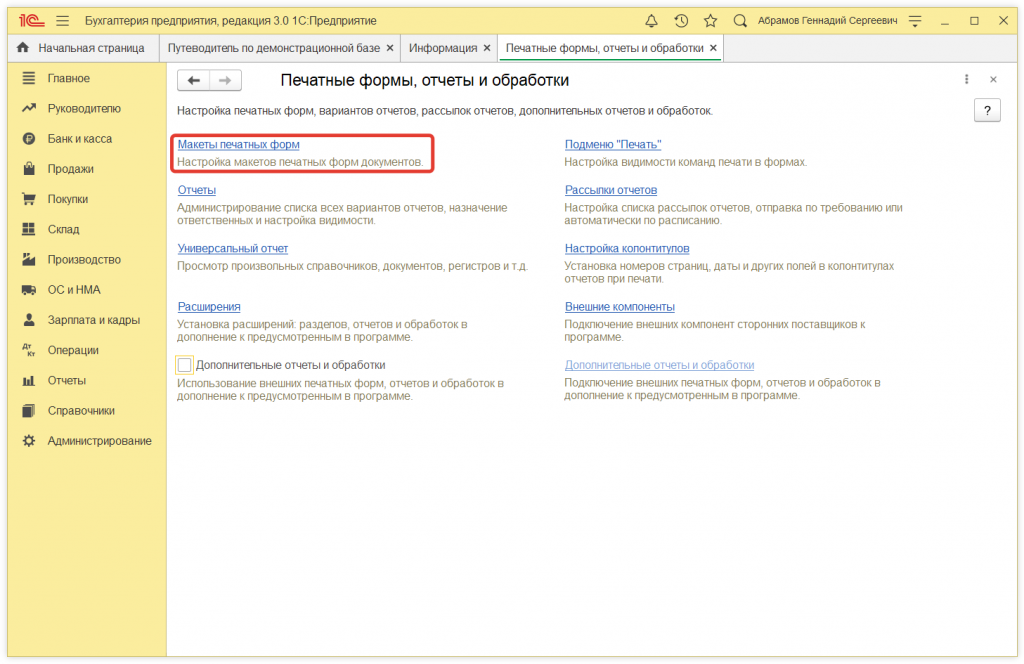The height and width of the screenshot is (664, 1024).
Task: Switch to Информация tab
Action: click(x=442, y=48)
